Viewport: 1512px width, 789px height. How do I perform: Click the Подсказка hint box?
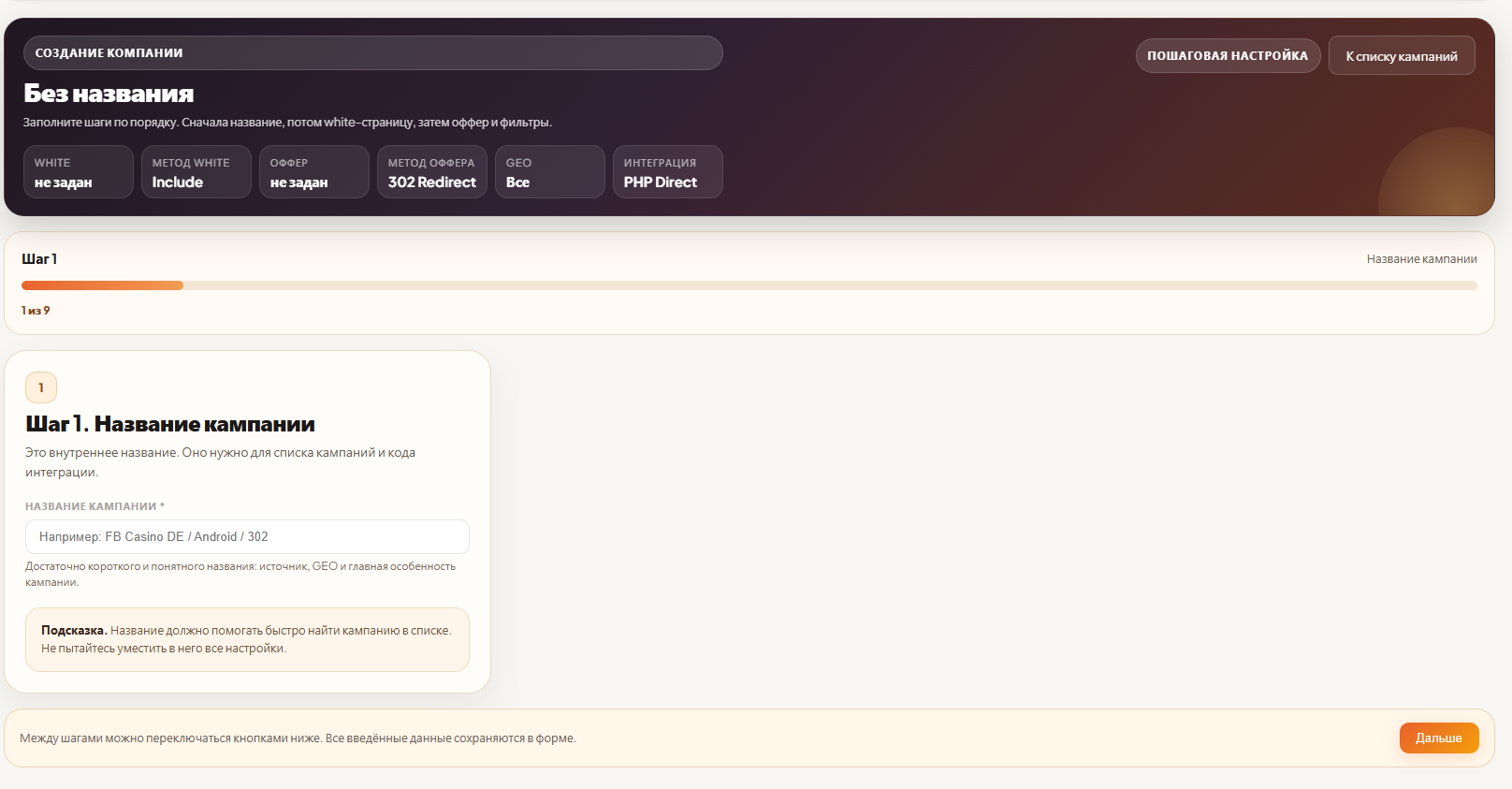pos(247,639)
